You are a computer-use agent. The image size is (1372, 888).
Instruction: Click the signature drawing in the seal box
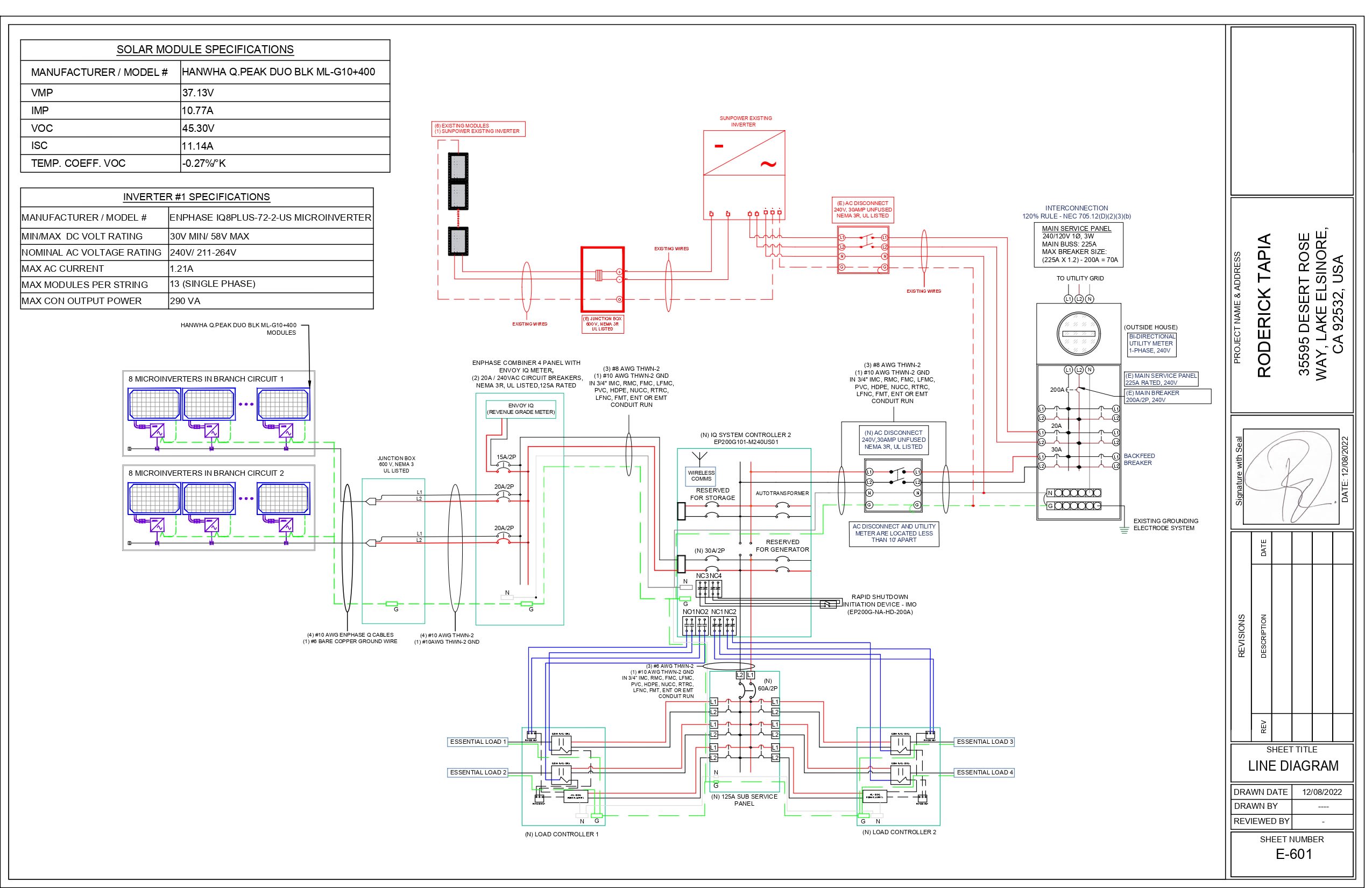(x=1291, y=477)
